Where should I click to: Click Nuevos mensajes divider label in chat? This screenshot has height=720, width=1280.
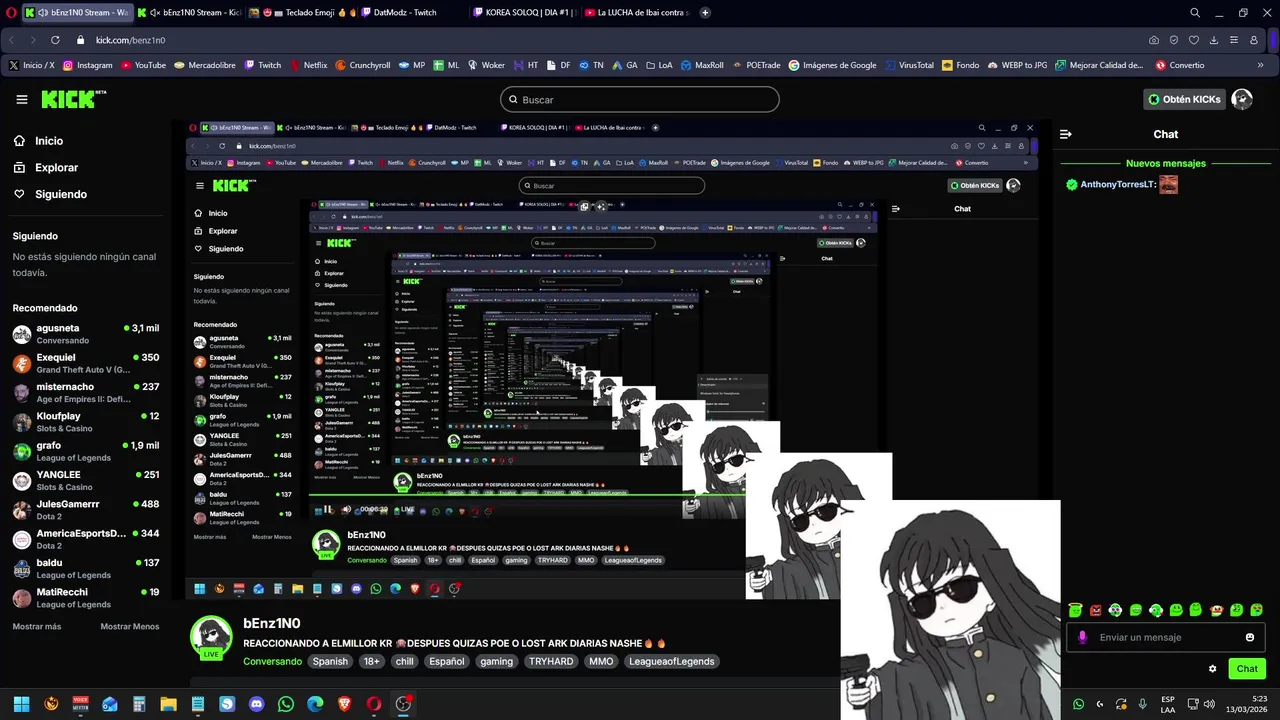1166,163
